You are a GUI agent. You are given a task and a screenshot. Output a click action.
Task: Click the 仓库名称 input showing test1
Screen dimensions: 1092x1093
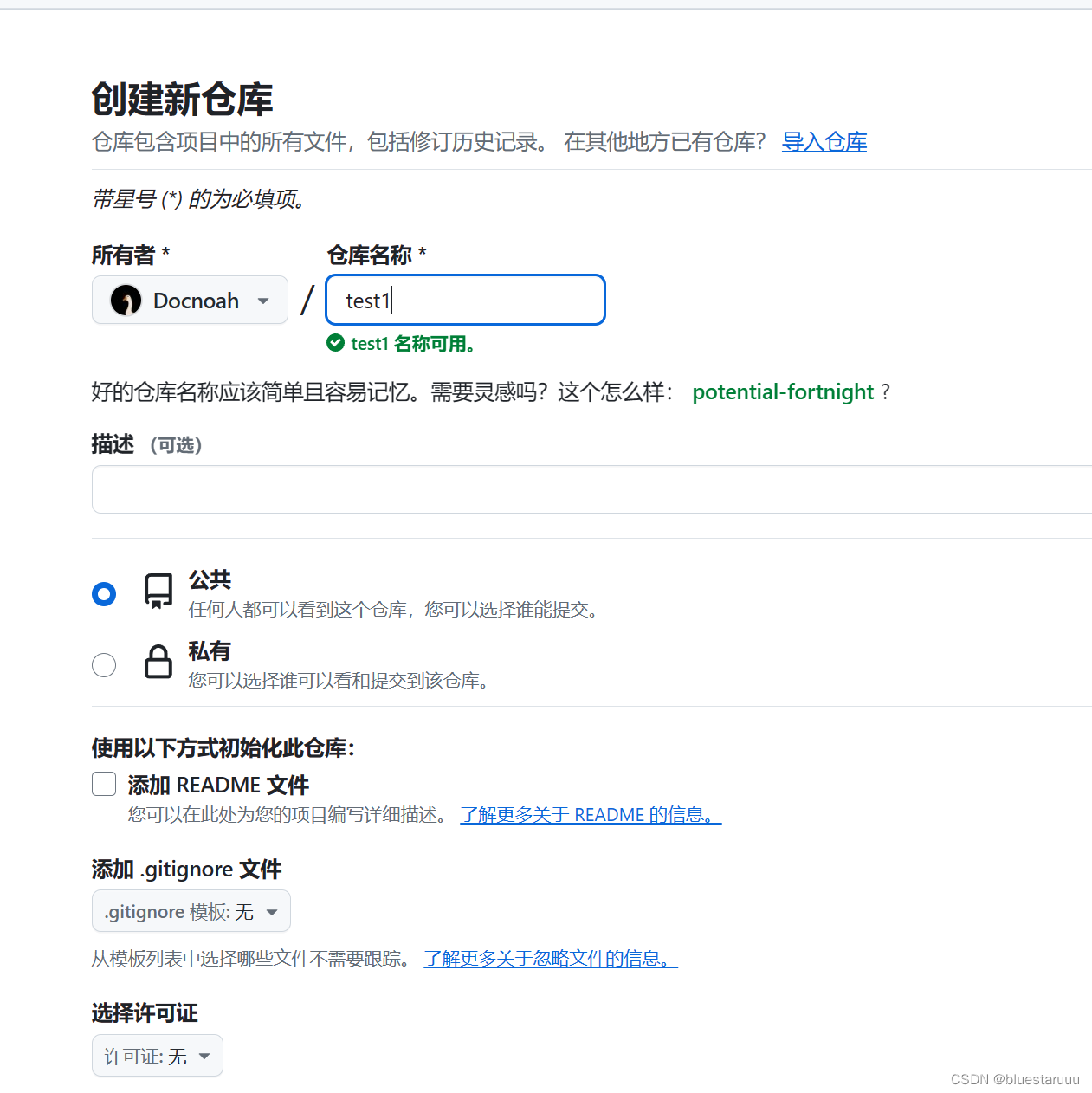[464, 300]
